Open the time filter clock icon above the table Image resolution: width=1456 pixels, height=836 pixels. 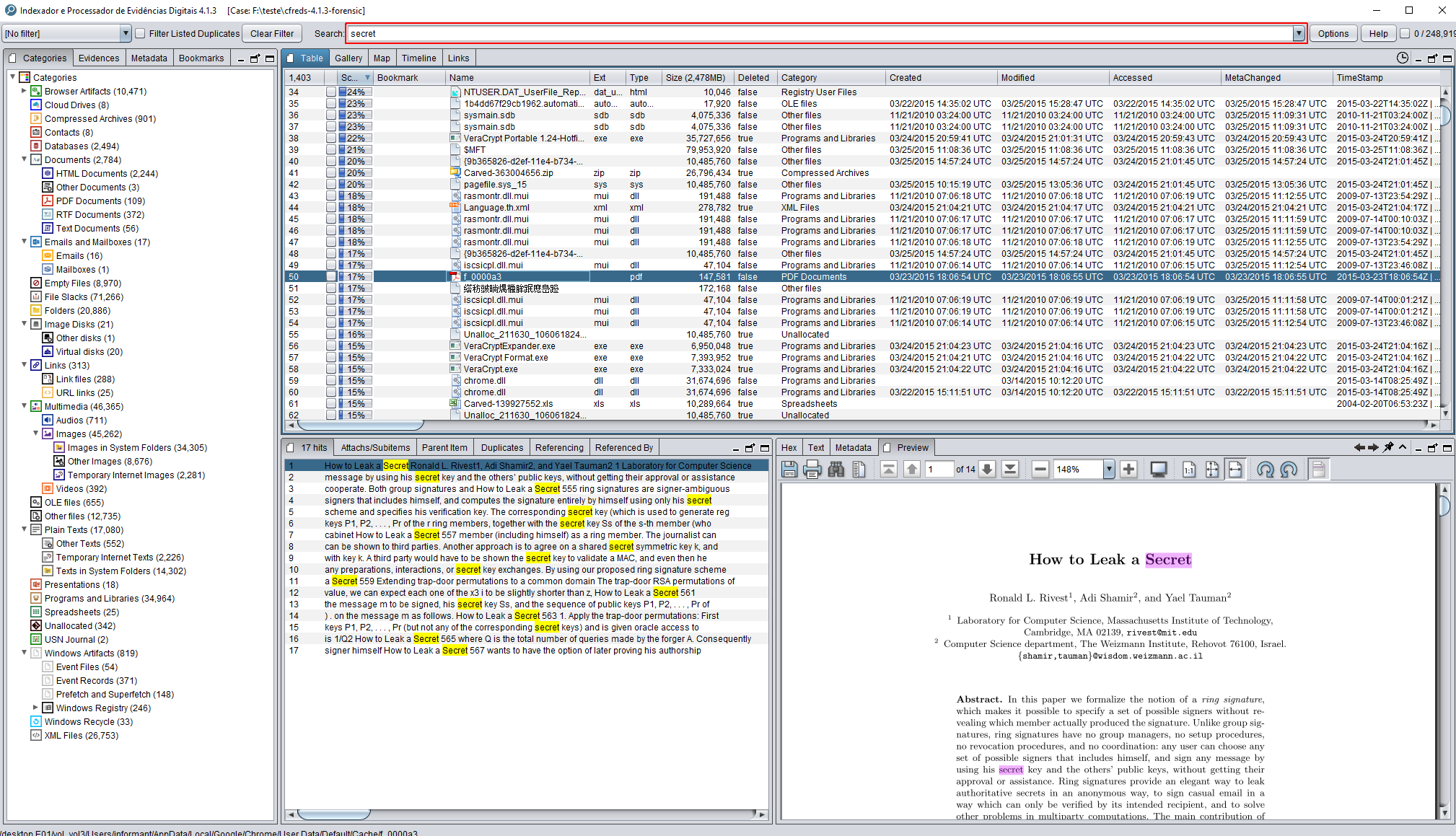point(1403,58)
